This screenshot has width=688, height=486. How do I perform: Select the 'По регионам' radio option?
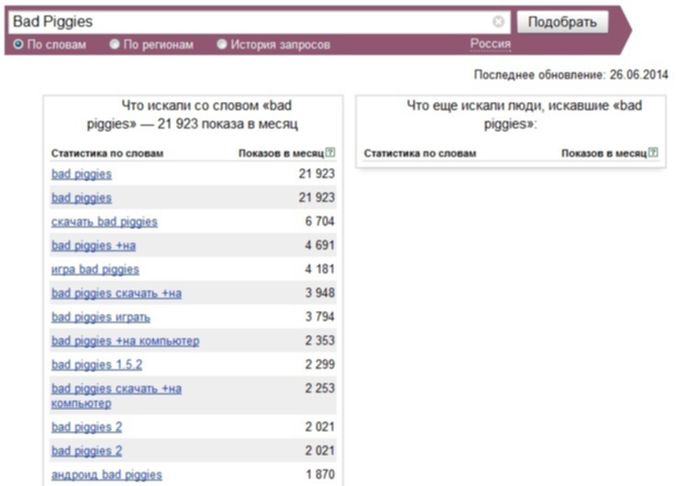[x=115, y=44]
